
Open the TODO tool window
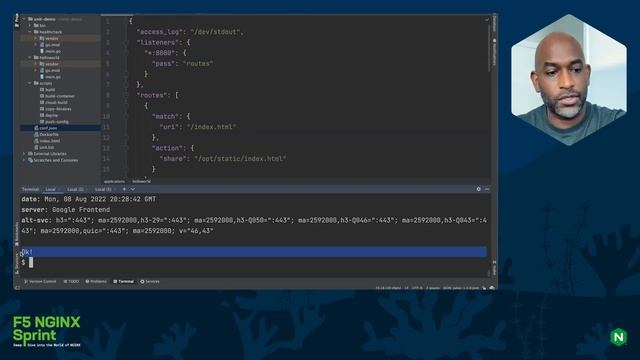coord(71,282)
